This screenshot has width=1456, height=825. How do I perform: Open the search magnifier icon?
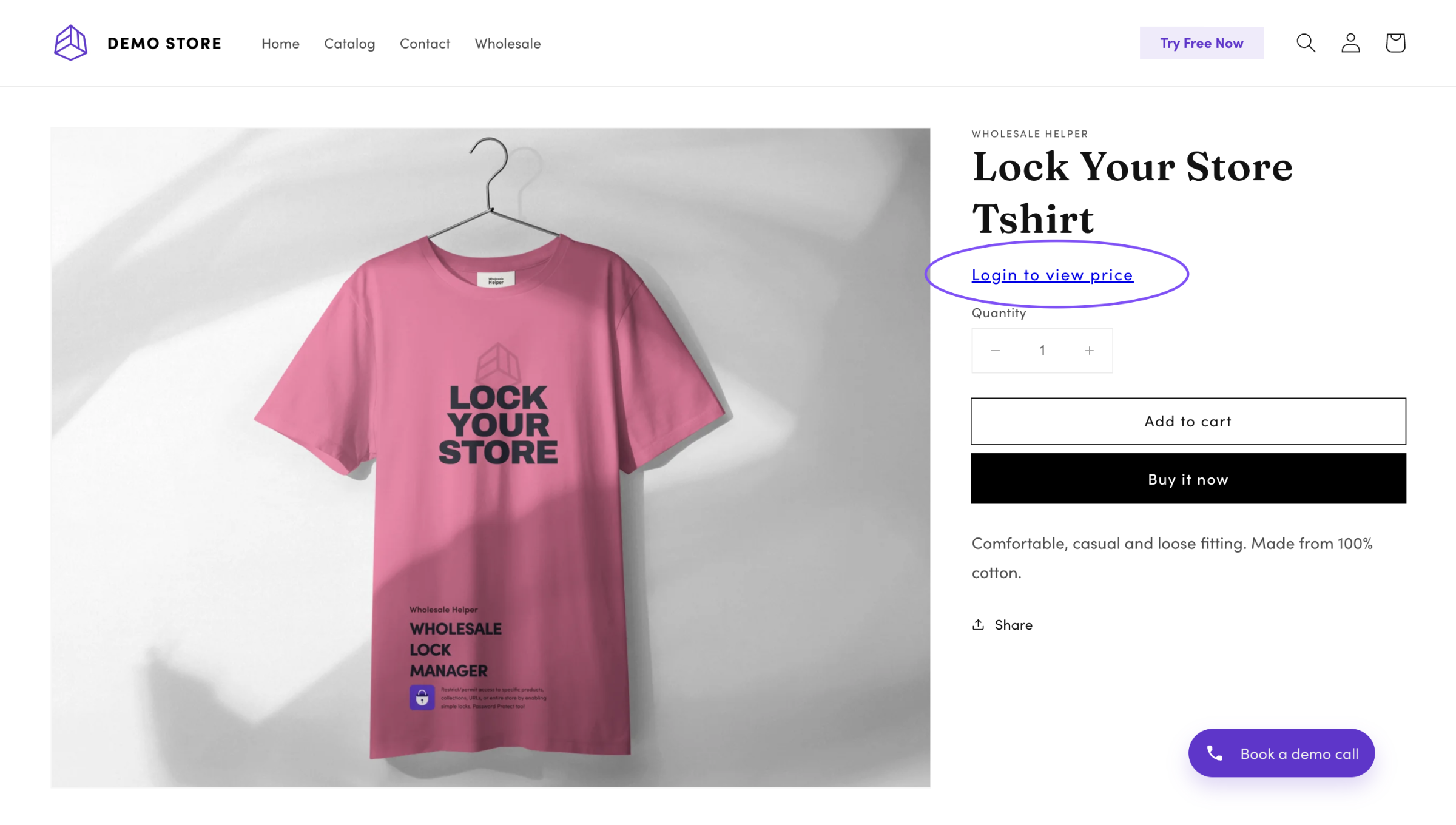click(1306, 43)
